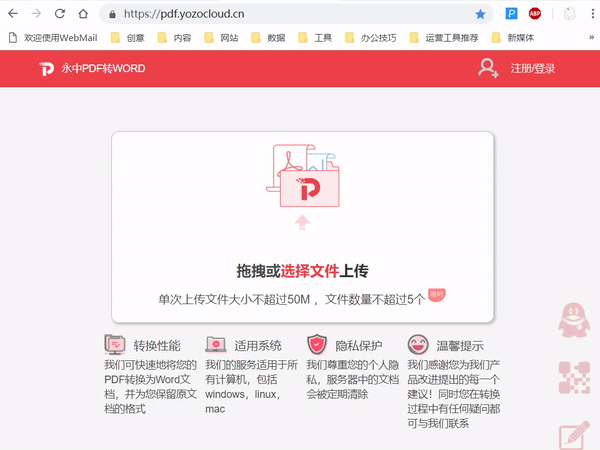The image size is (600, 450).
Task: Click the blue bookmark star icon
Action: (480, 14)
